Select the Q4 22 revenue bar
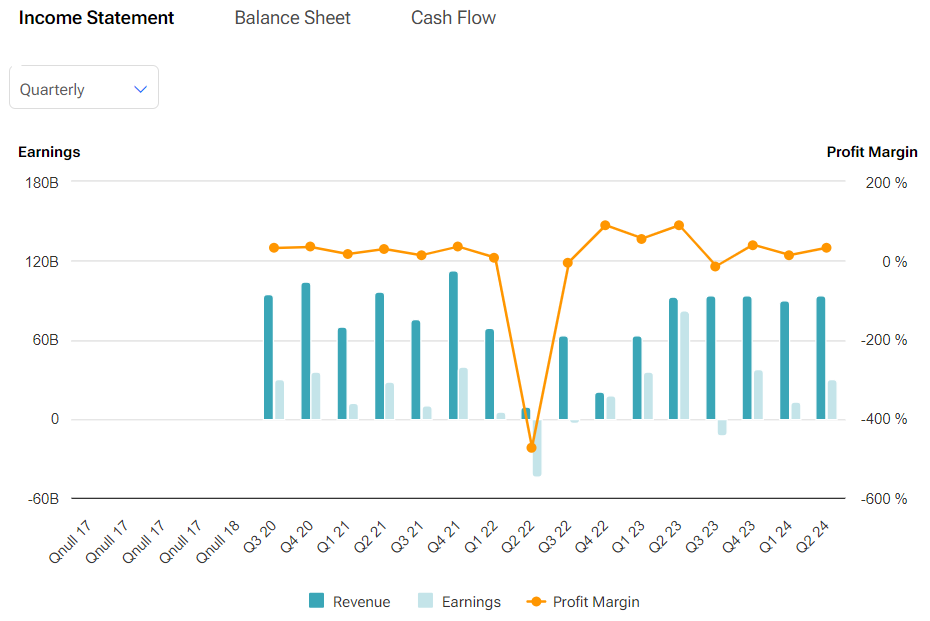The width and height of the screenshot is (930, 621). (600, 406)
